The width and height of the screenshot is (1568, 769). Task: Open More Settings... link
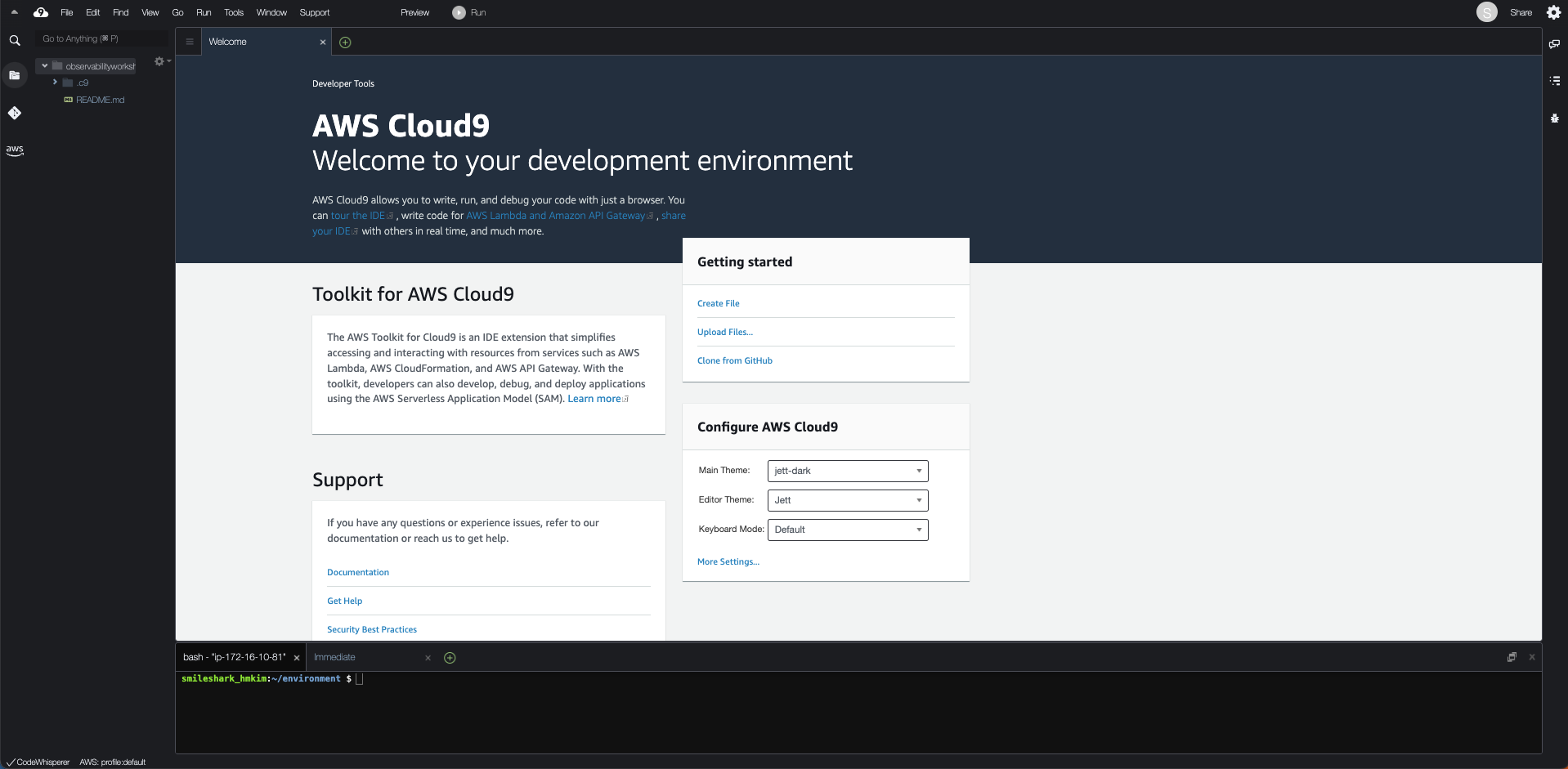tap(728, 561)
